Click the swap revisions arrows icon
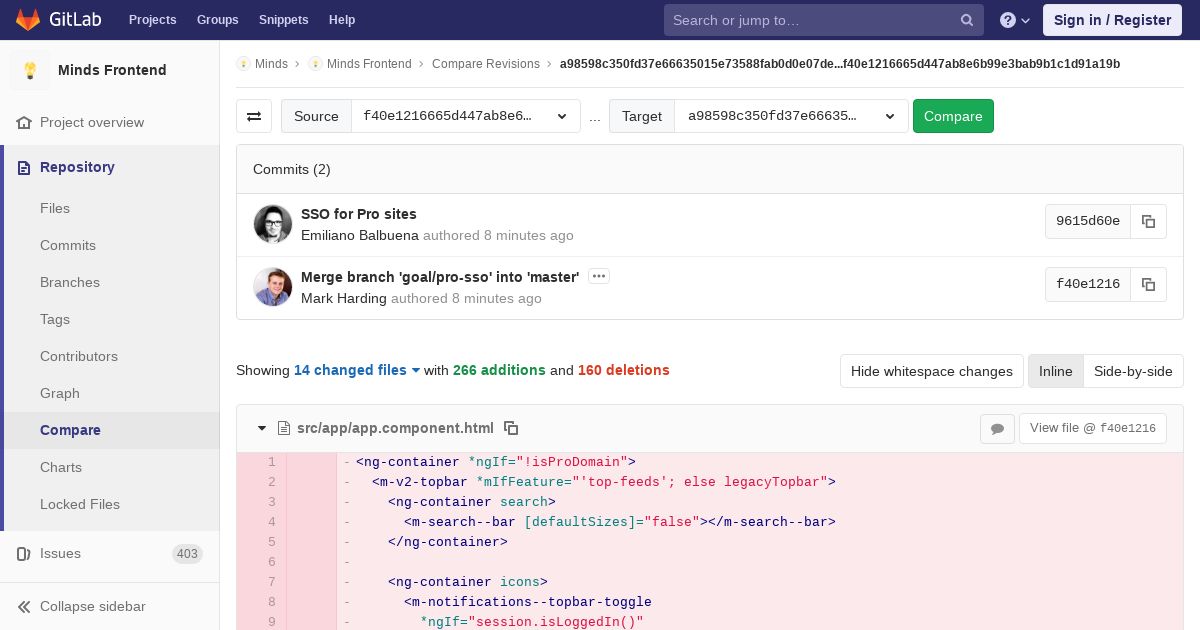 254,116
